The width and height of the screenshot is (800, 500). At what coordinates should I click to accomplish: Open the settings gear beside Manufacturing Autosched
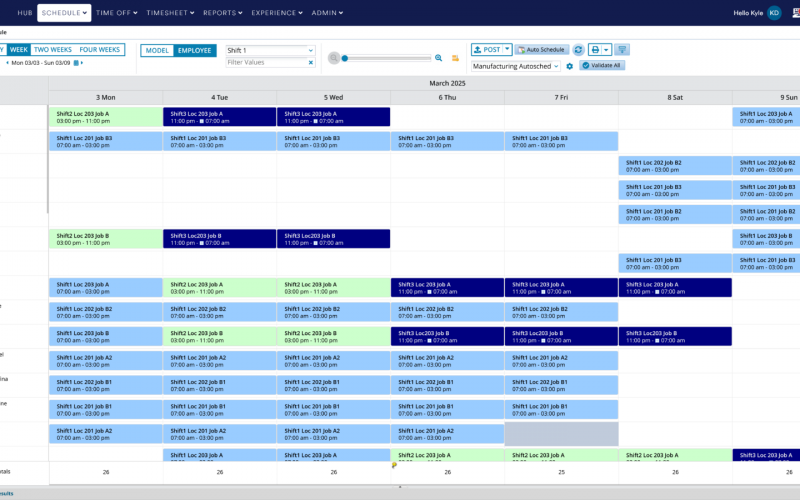[569, 66]
